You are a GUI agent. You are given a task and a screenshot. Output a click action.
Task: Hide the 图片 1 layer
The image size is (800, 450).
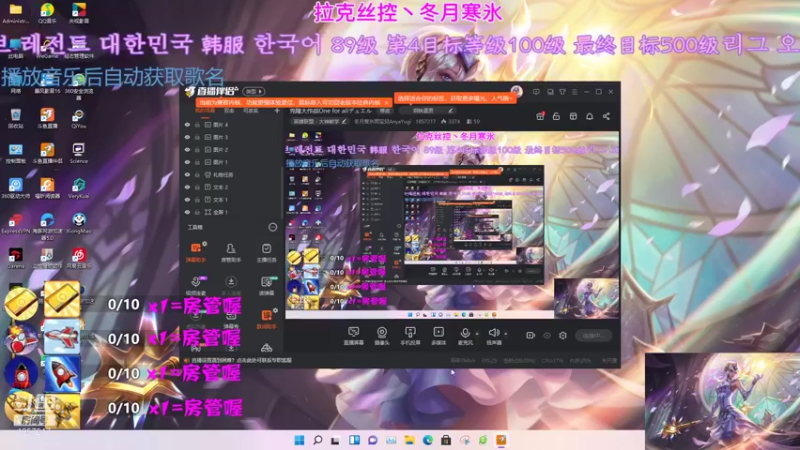pyautogui.click(x=187, y=162)
